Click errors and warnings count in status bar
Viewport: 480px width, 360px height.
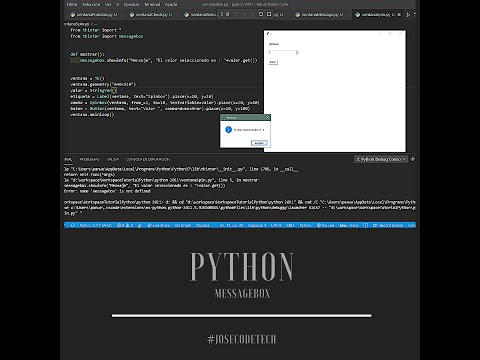point(125,226)
